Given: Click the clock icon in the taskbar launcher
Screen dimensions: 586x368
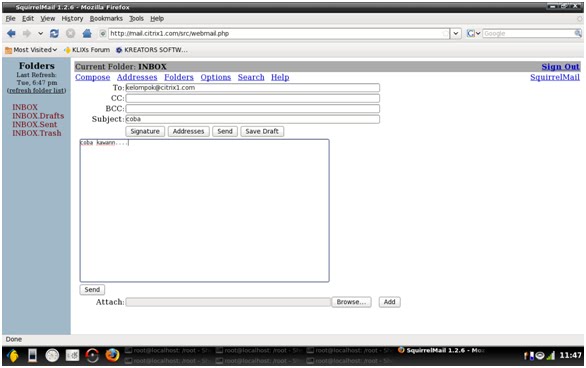Looking at the screenshot, I should (x=52, y=355).
